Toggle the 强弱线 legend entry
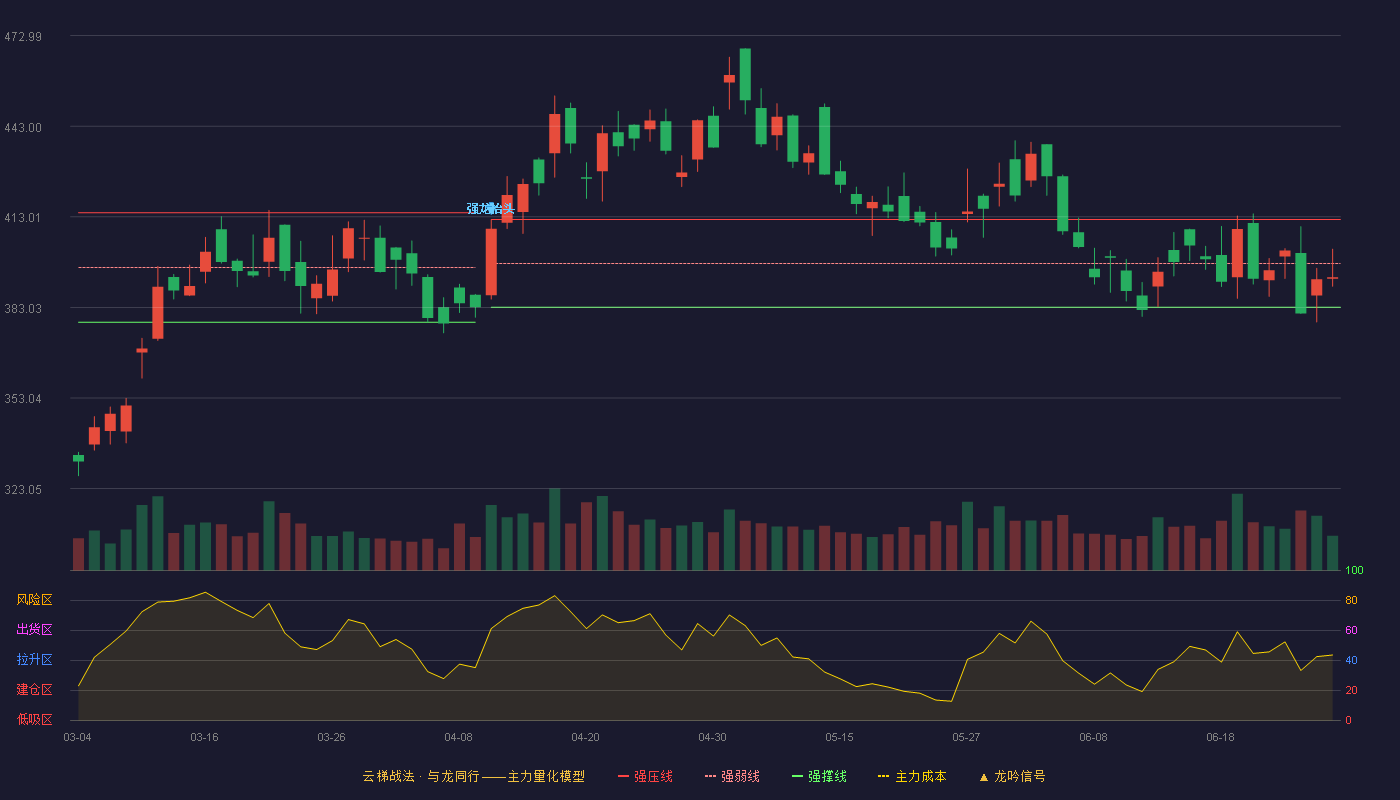Screen dimensions: 1400x800 click(x=732, y=776)
